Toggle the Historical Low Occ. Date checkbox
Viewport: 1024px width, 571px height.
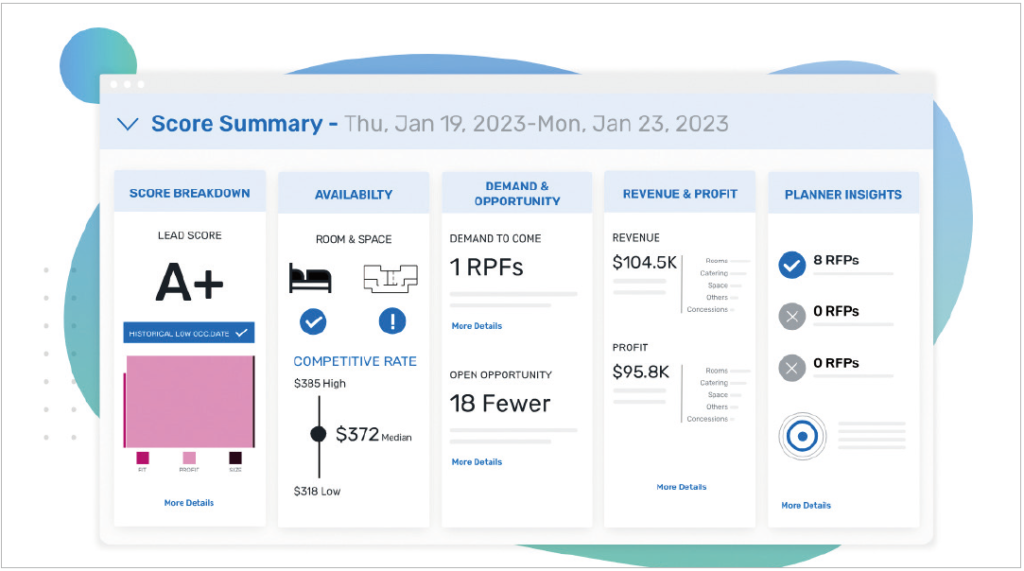[x=240, y=333]
